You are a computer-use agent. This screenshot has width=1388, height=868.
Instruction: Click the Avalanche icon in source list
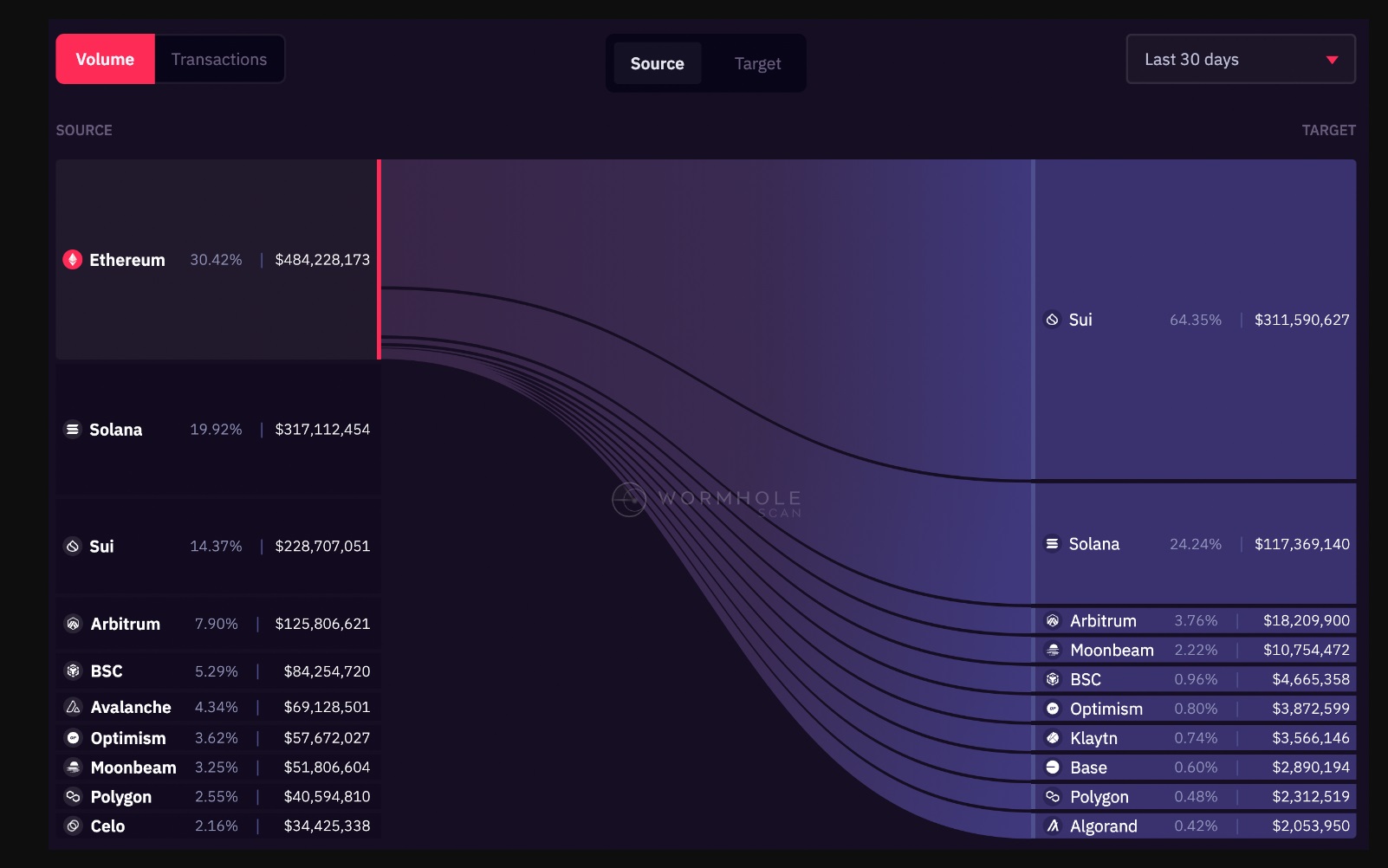coord(73,708)
